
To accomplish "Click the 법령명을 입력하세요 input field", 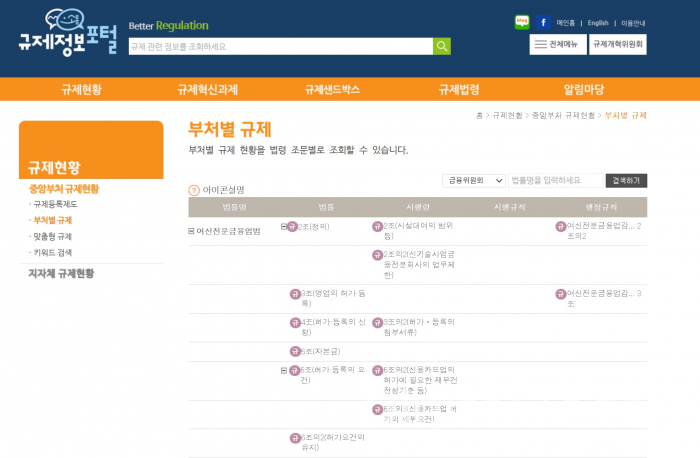I will coord(555,180).
